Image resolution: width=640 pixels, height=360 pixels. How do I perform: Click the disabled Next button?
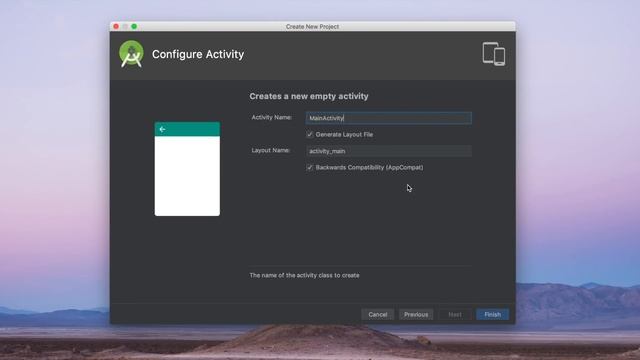point(455,314)
